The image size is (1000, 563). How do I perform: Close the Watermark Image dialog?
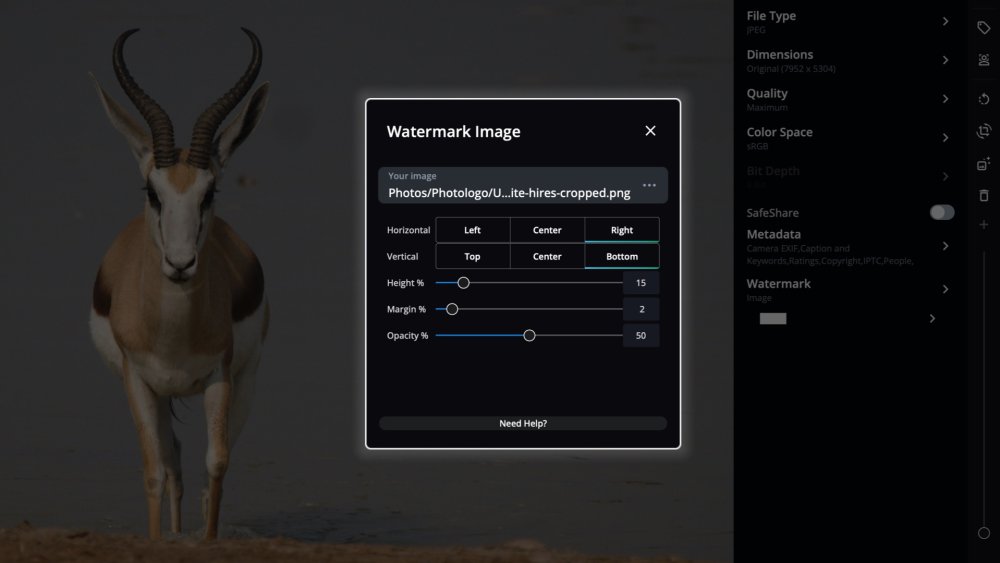click(650, 131)
